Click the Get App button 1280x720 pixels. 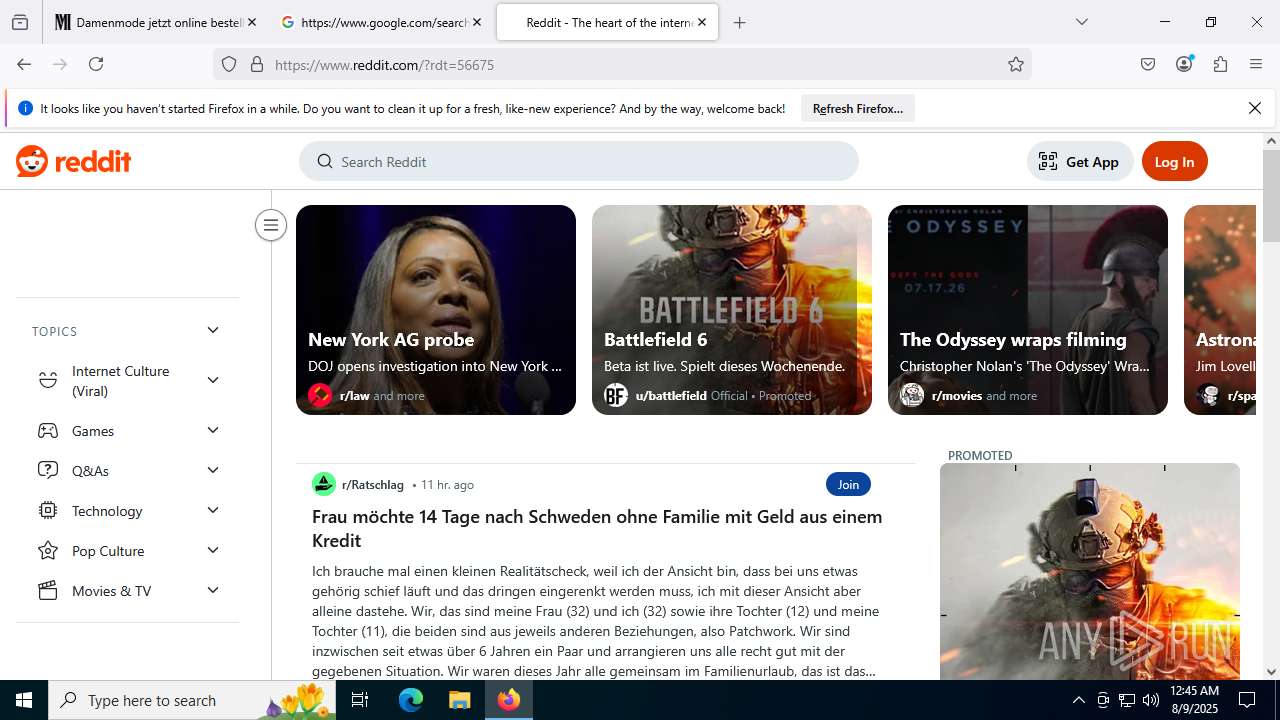click(1079, 161)
